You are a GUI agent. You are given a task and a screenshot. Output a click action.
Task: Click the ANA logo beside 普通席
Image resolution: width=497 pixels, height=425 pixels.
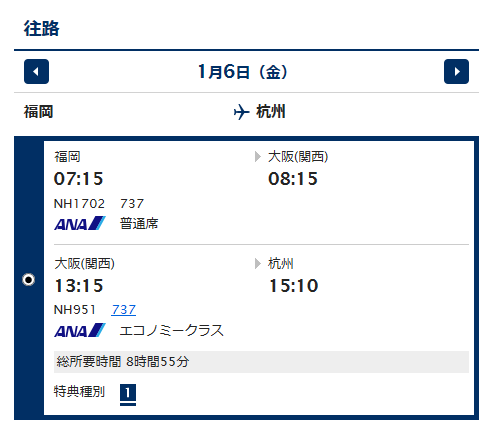pyautogui.click(x=80, y=223)
